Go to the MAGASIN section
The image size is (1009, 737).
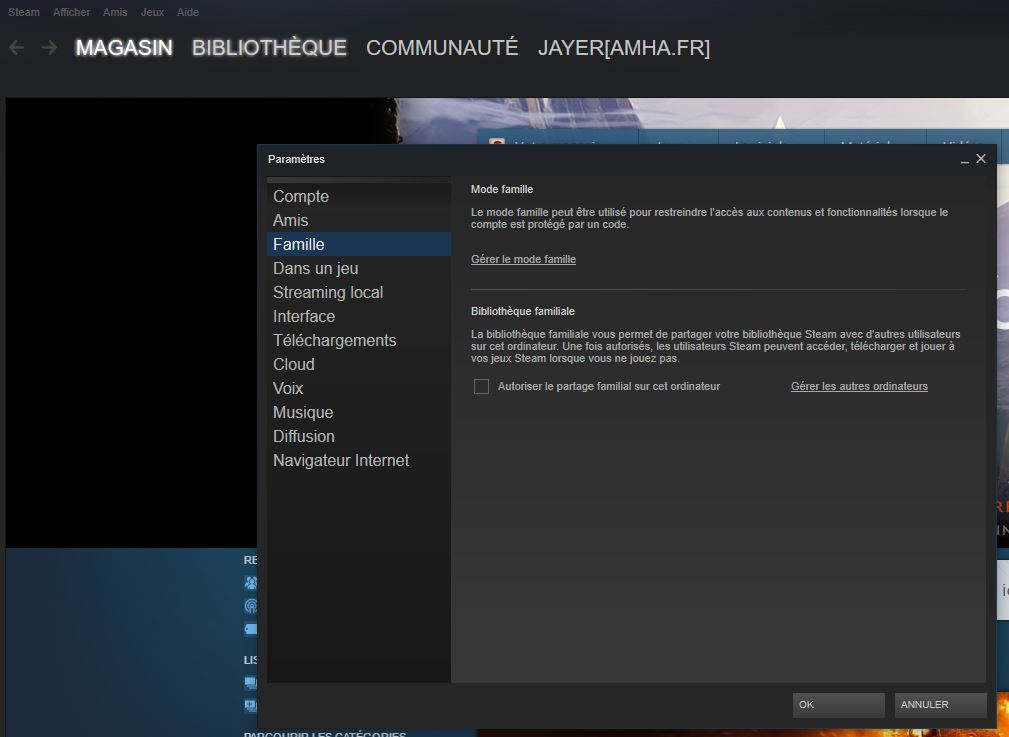[x=124, y=48]
